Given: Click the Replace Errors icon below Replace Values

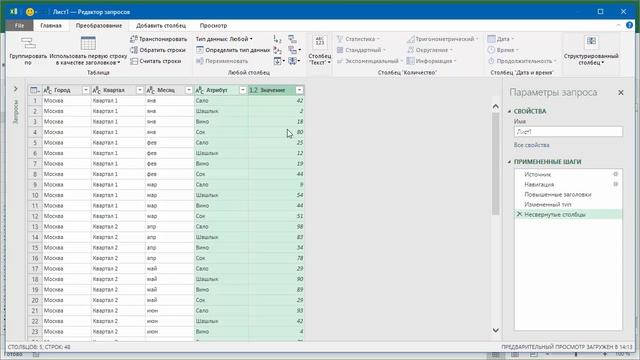Looking at the screenshot, I should coord(278,50).
